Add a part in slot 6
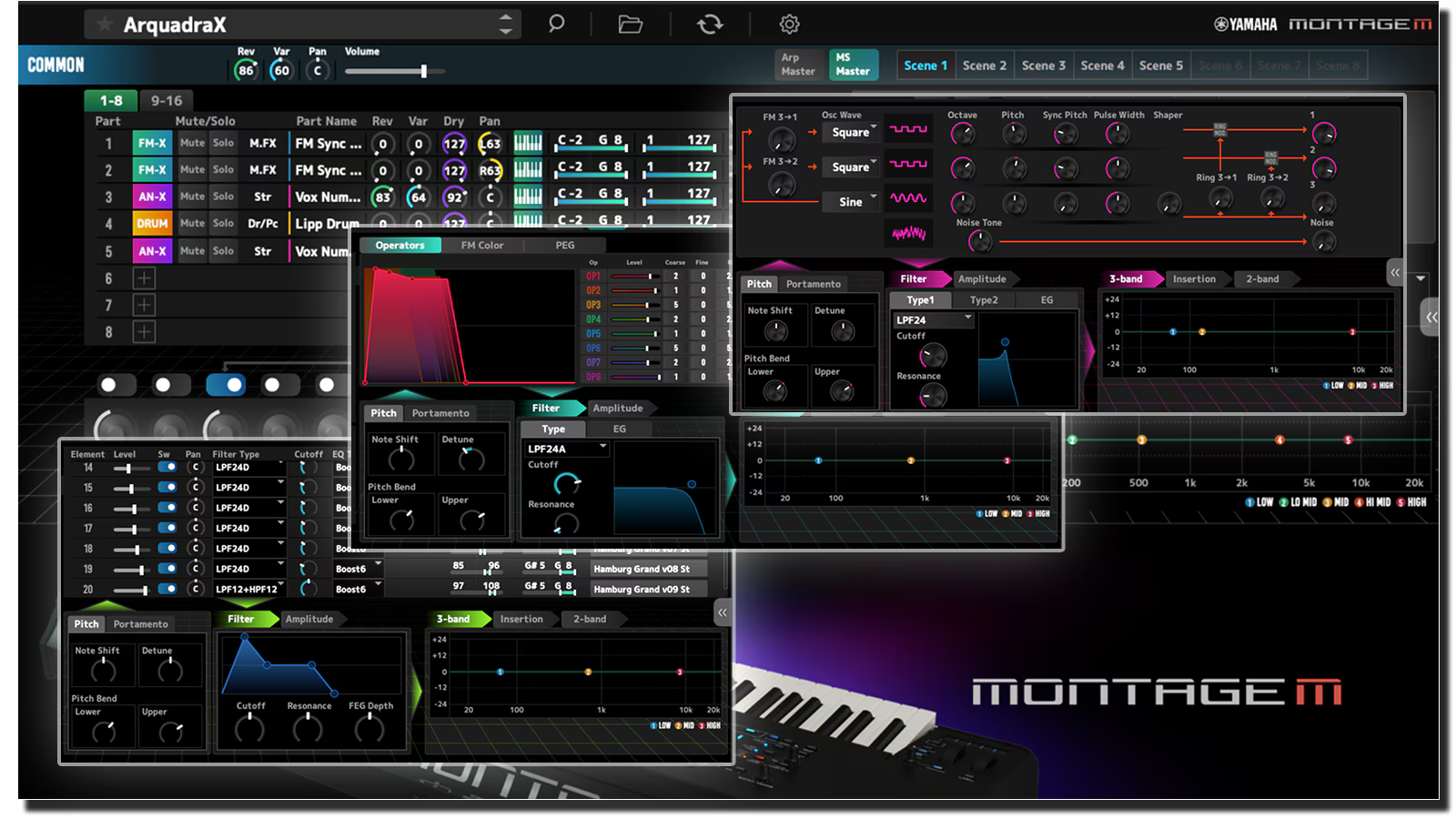Screen dimensions: 1456x819 144,278
